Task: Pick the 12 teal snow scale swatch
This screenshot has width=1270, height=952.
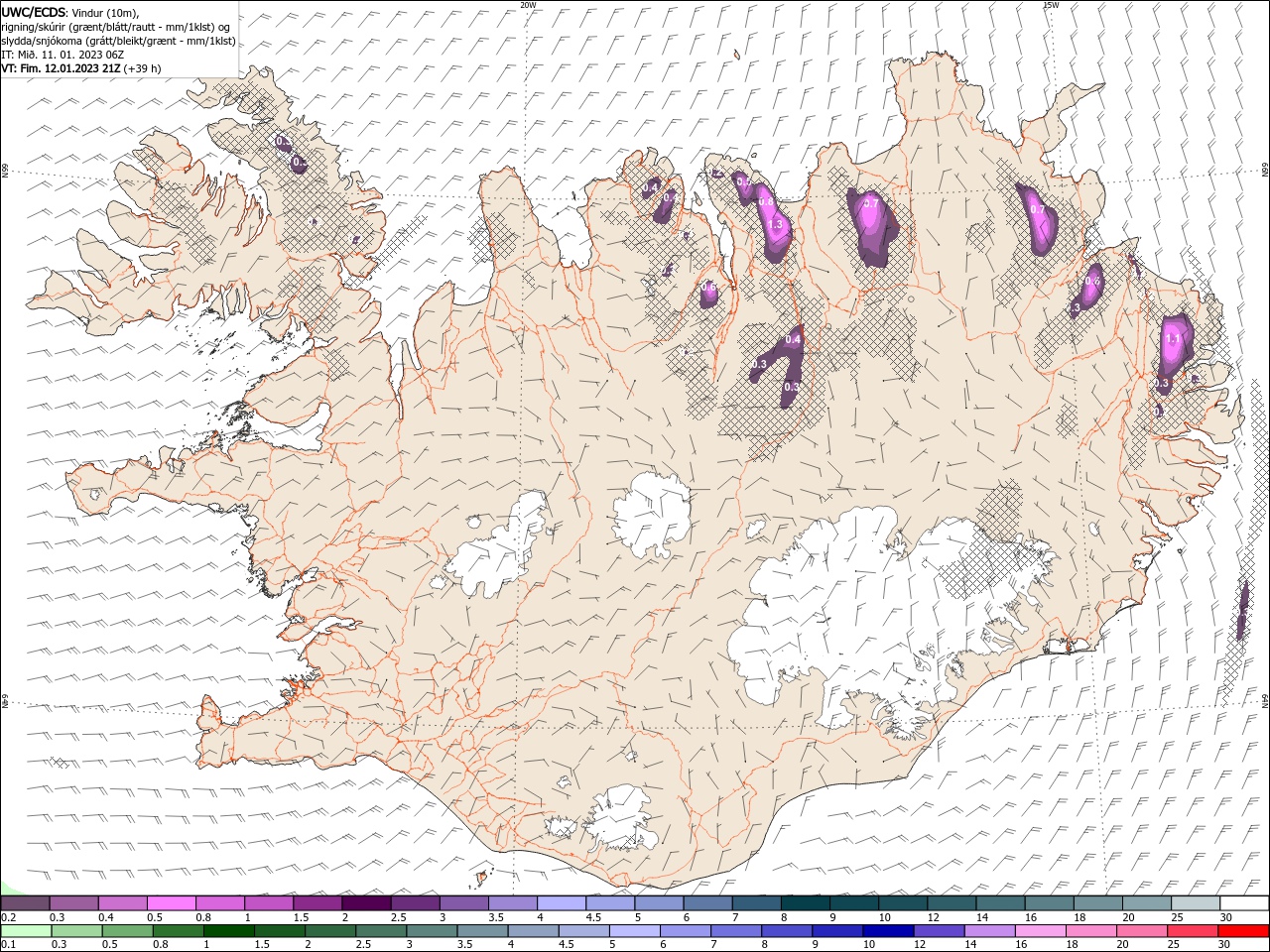Action: [952, 903]
